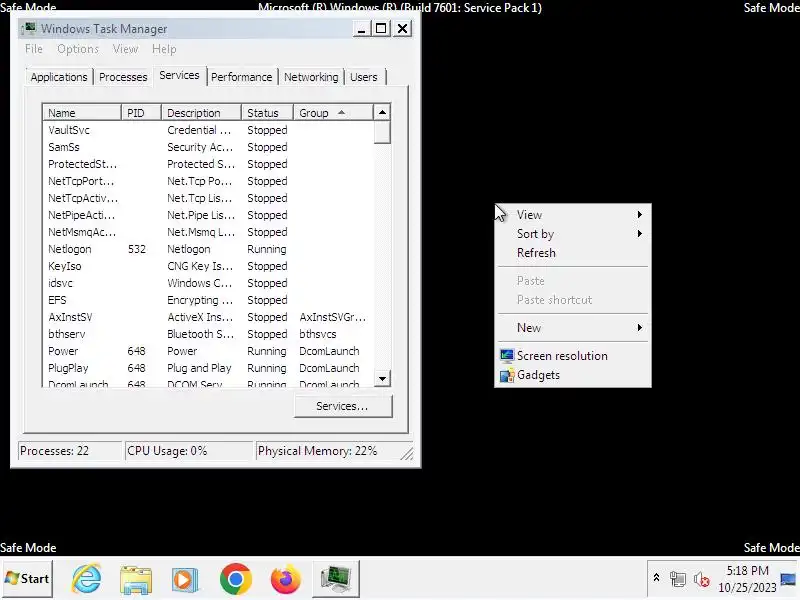Select the Services tab

click(179, 75)
